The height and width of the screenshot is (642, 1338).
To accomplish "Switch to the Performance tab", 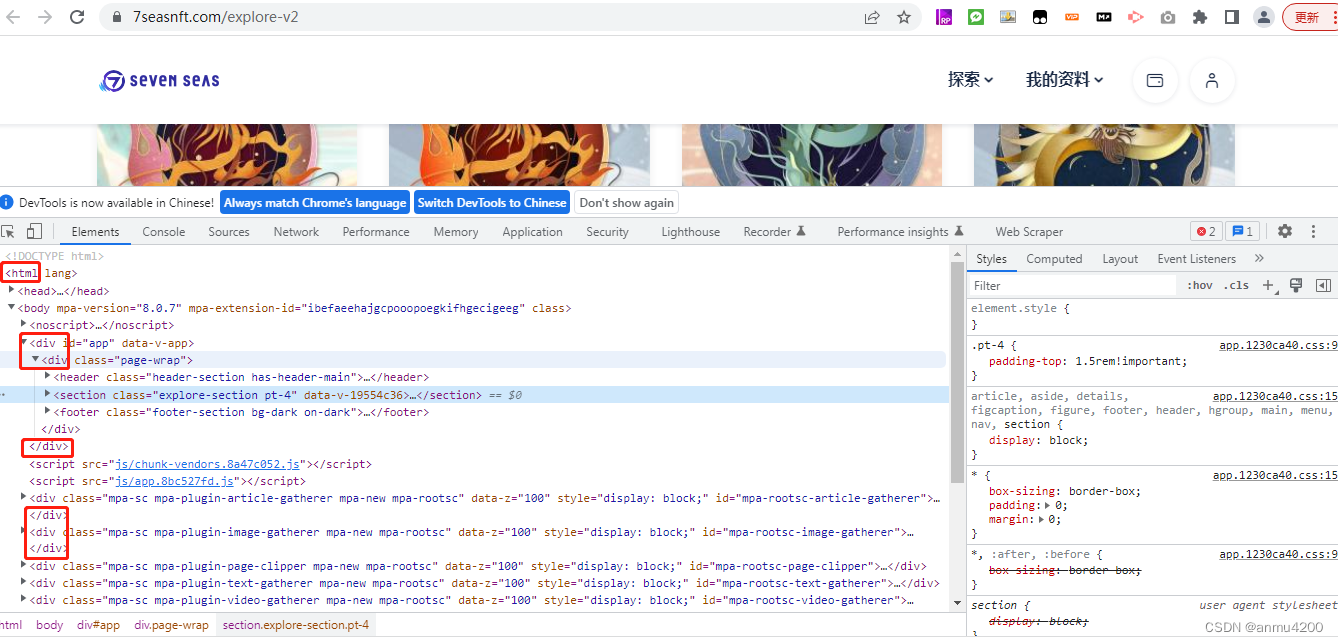I will 376,231.
